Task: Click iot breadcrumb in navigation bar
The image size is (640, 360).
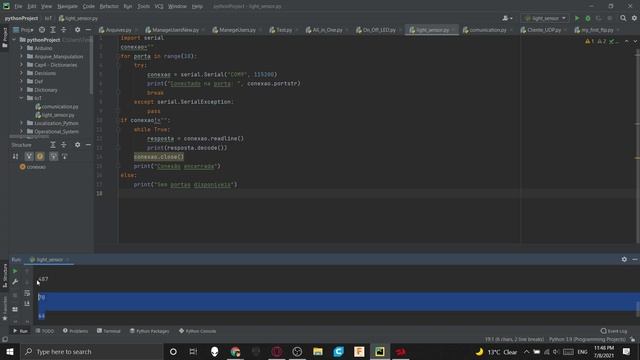Action: [48, 18]
